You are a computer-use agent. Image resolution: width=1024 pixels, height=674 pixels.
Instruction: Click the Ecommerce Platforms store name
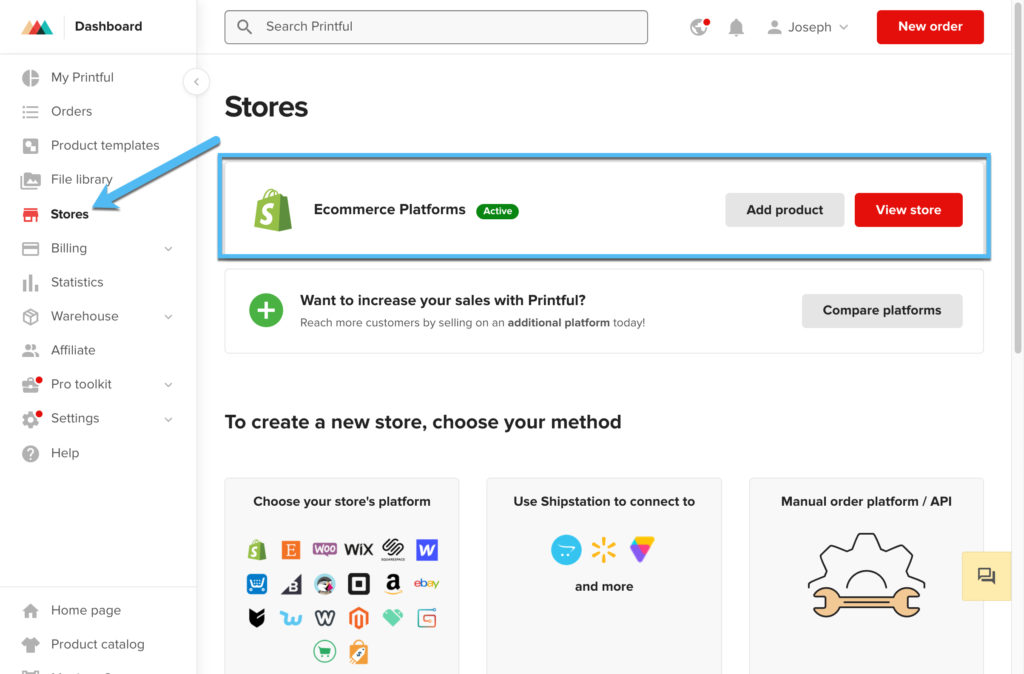390,210
